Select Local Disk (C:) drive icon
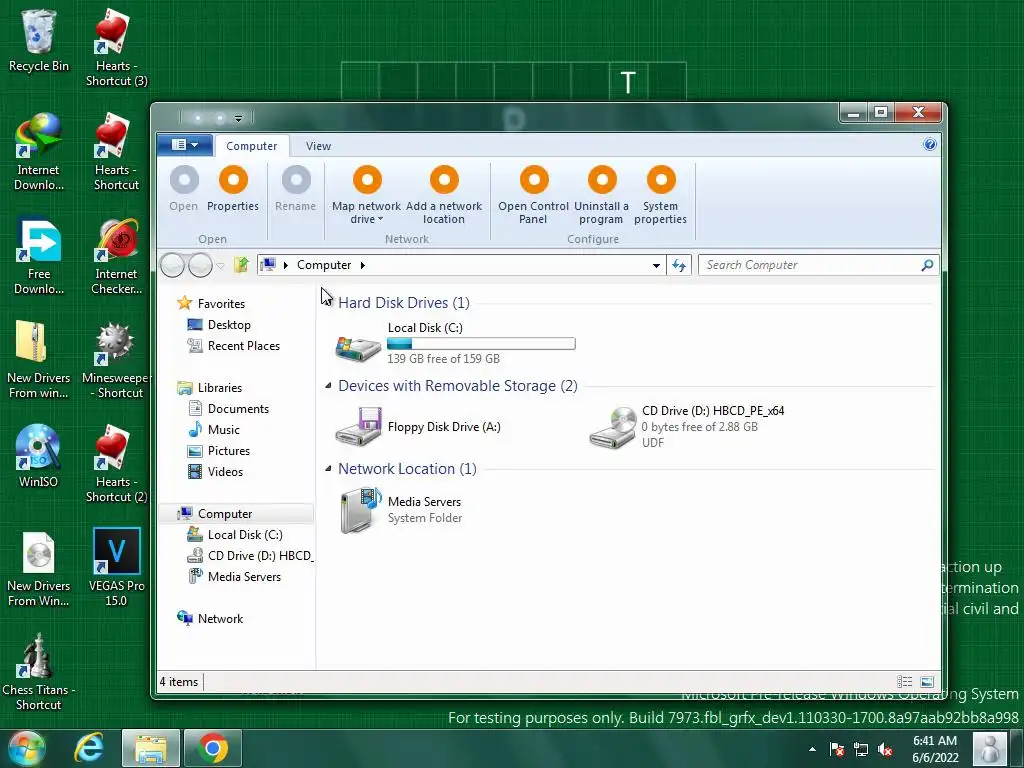The image size is (1024, 768). coord(358,347)
